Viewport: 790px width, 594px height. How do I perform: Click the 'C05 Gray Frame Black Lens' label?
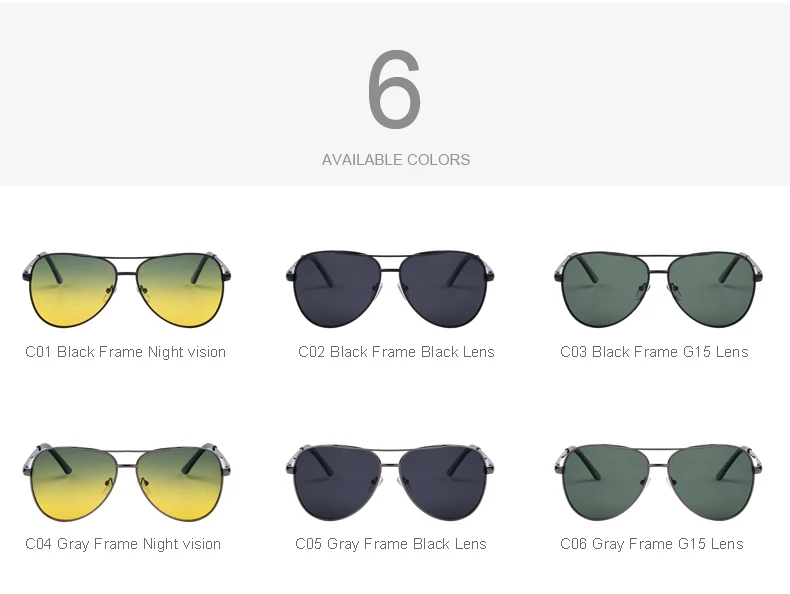(391, 544)
